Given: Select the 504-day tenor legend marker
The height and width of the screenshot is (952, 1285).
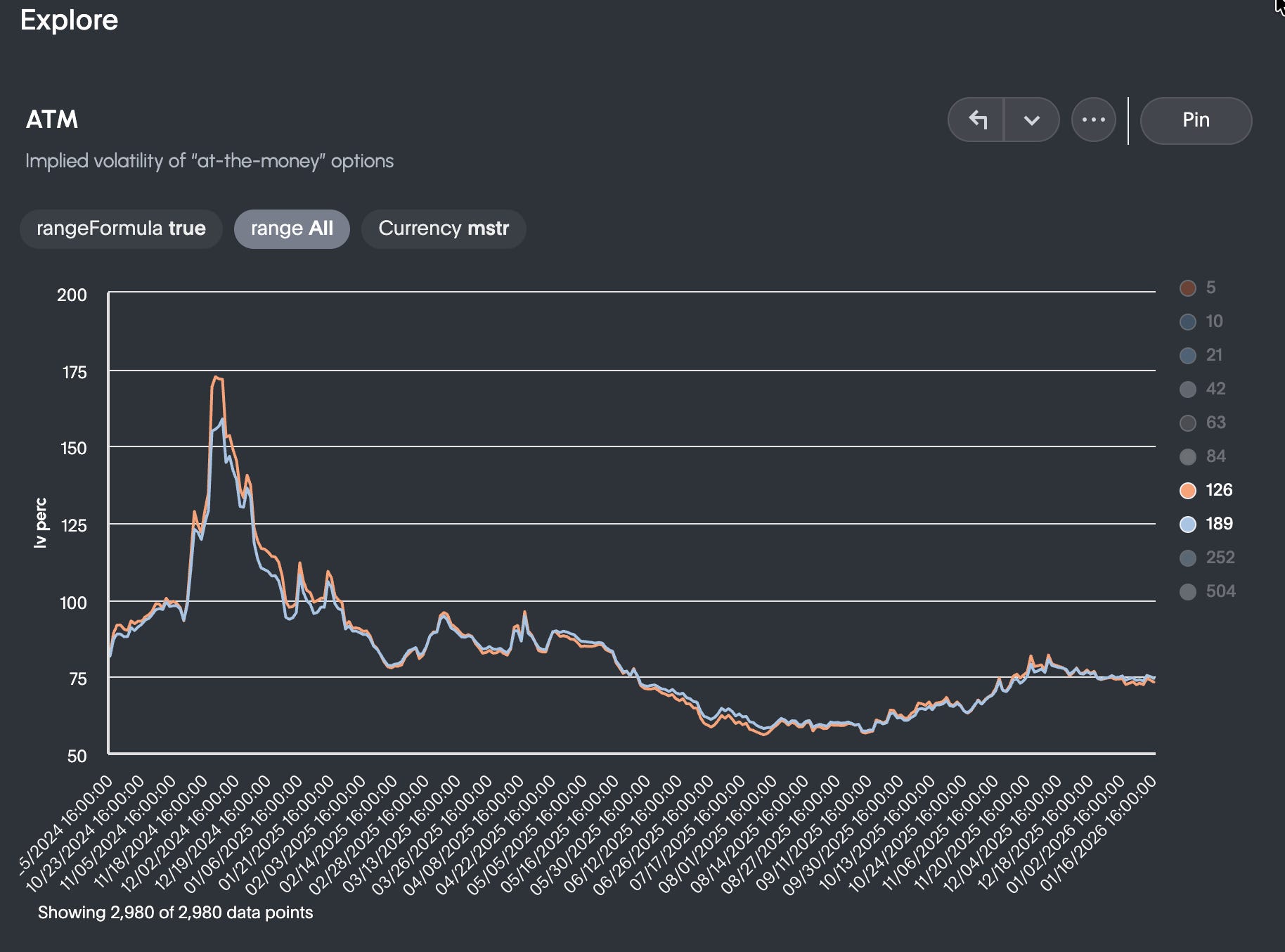Looking at the screenshot, I should coord(1188,591).
